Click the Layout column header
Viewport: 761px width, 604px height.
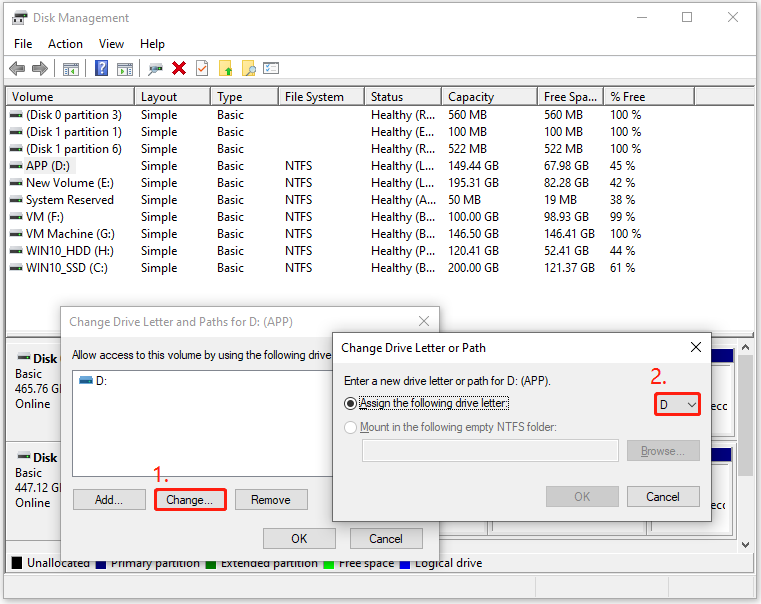pyautogui.click(x=173, y=97)
